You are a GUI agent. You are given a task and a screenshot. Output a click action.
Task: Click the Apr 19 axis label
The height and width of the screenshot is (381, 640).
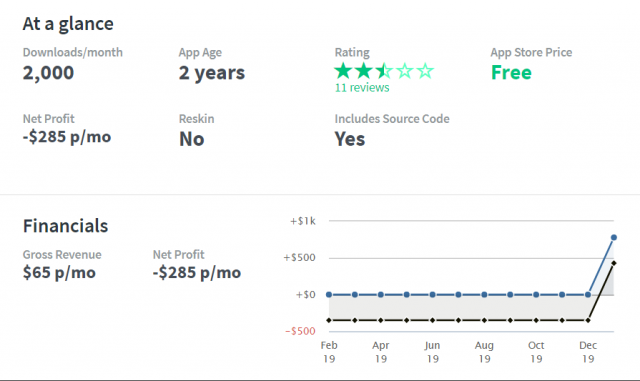click(380, 352)
